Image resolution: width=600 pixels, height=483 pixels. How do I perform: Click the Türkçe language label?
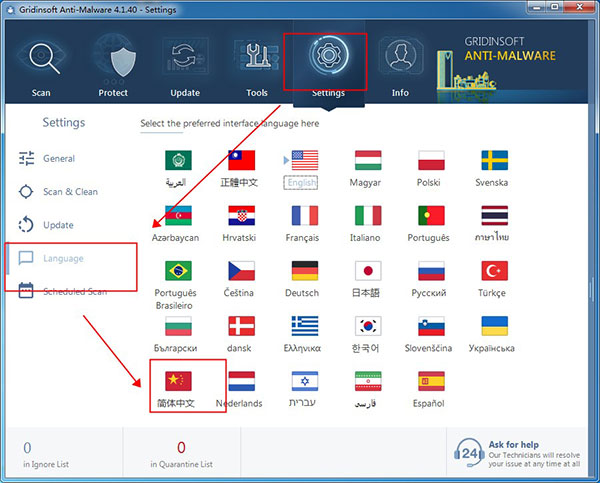click(x=492, y=293)
